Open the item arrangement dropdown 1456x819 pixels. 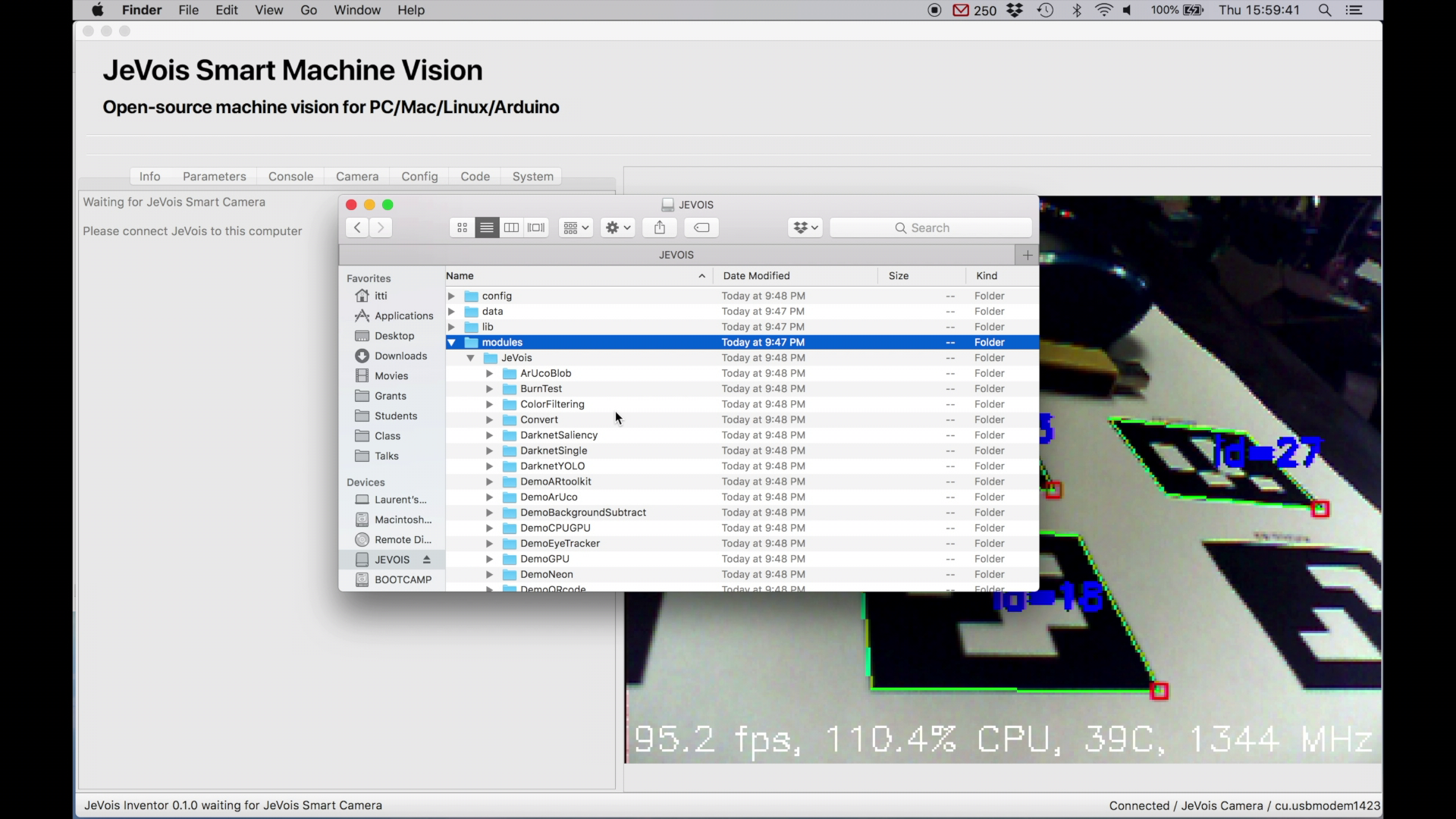pos(576,227)
